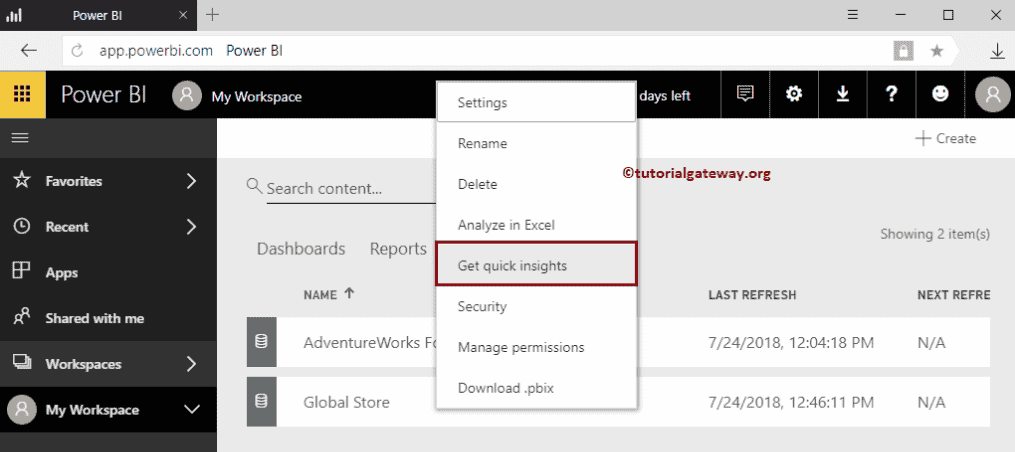Switch to the Reports tab

tap(398, 249)
